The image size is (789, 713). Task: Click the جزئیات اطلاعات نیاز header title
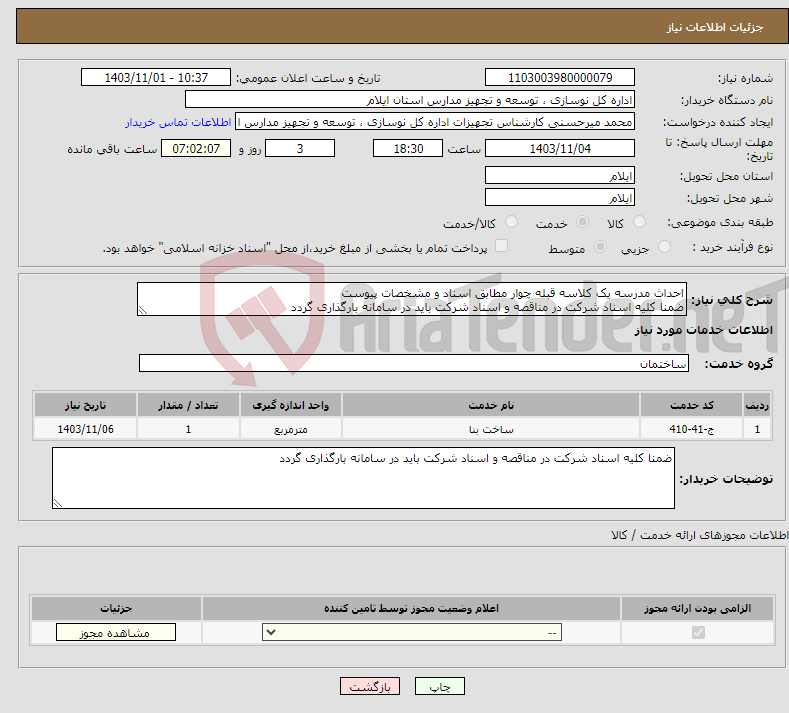[715, 27]
